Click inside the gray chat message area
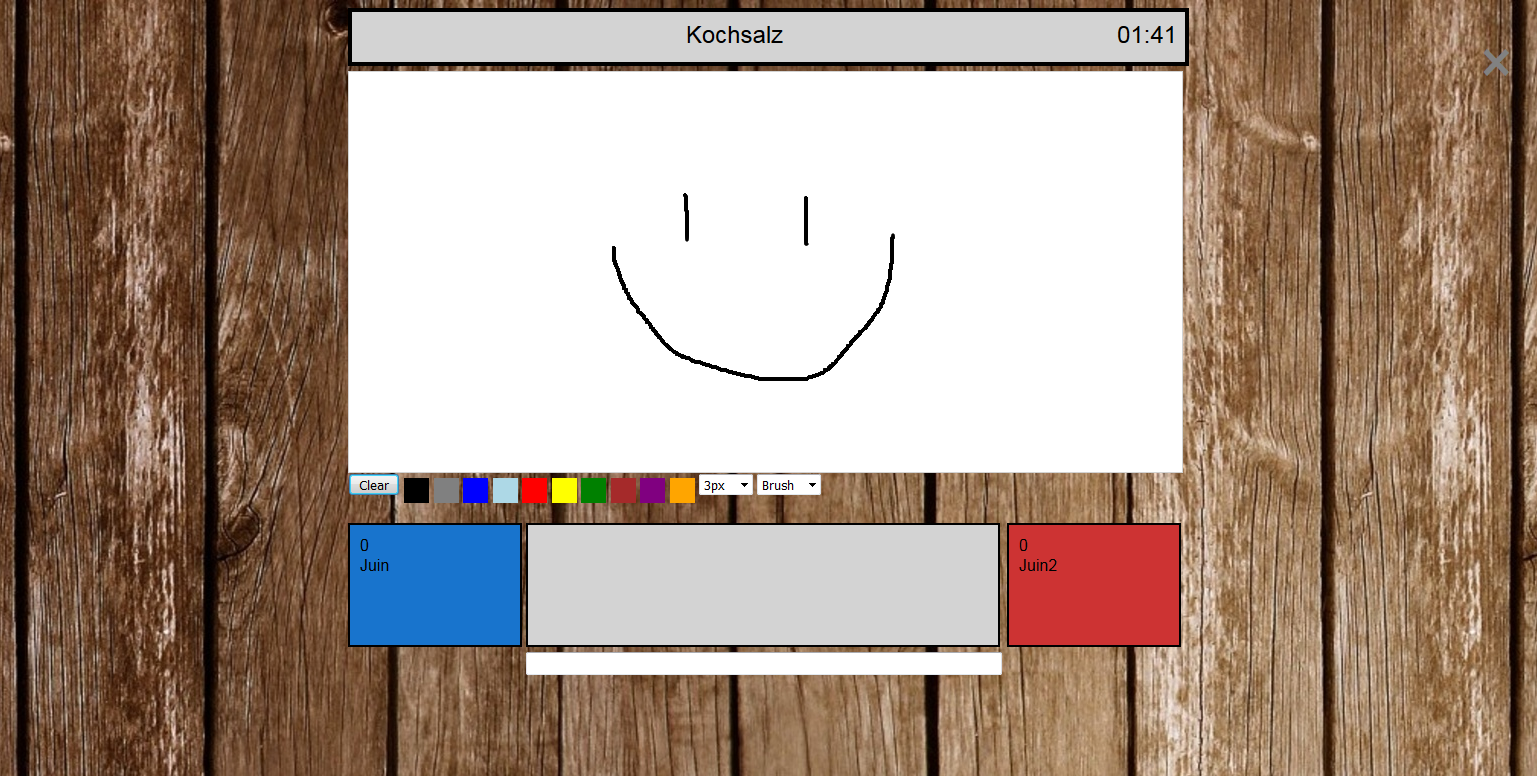Viewport: 1537px width, 776px height. 763,585
